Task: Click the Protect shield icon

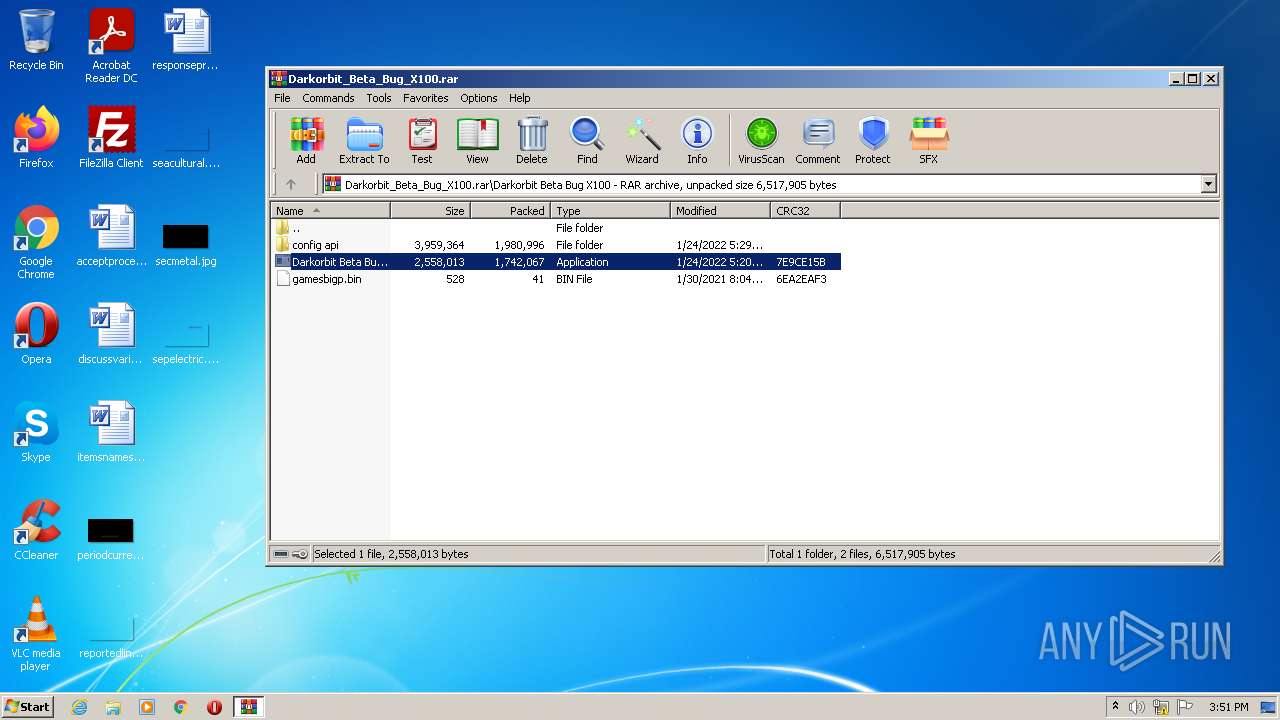Action: [873, 140]
